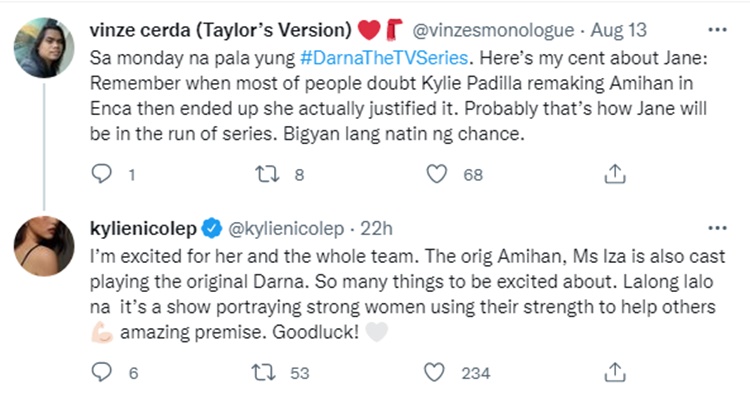Visit the @vinzesmonologue handle
This screenshot has height=398, width=750.
(493, 30)
